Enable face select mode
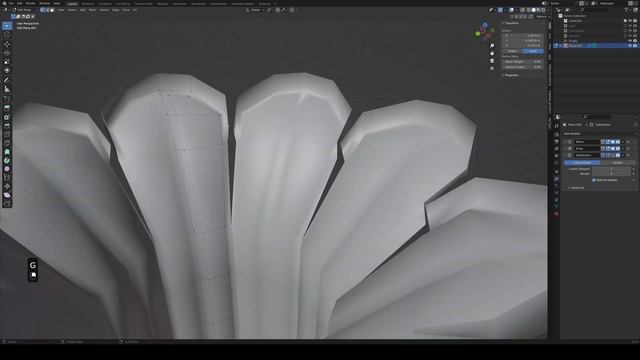 52,10
